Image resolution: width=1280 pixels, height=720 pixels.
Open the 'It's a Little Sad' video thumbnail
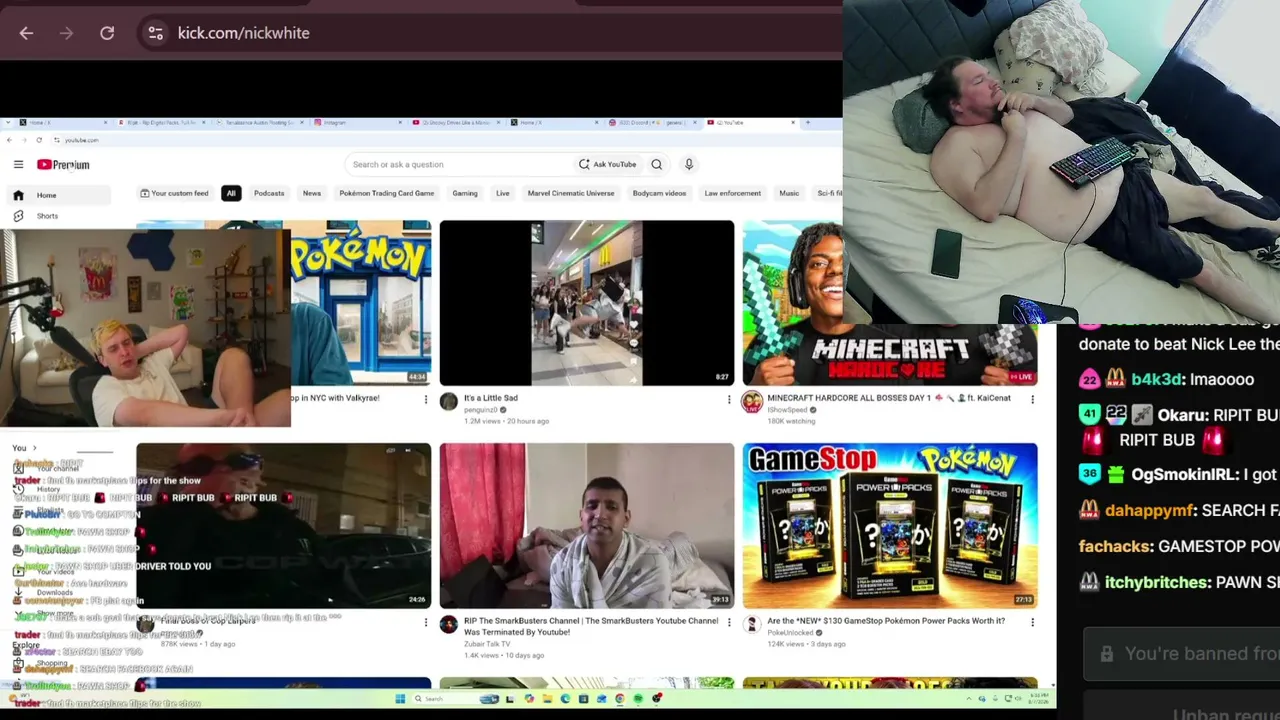(x=587, y=303)
